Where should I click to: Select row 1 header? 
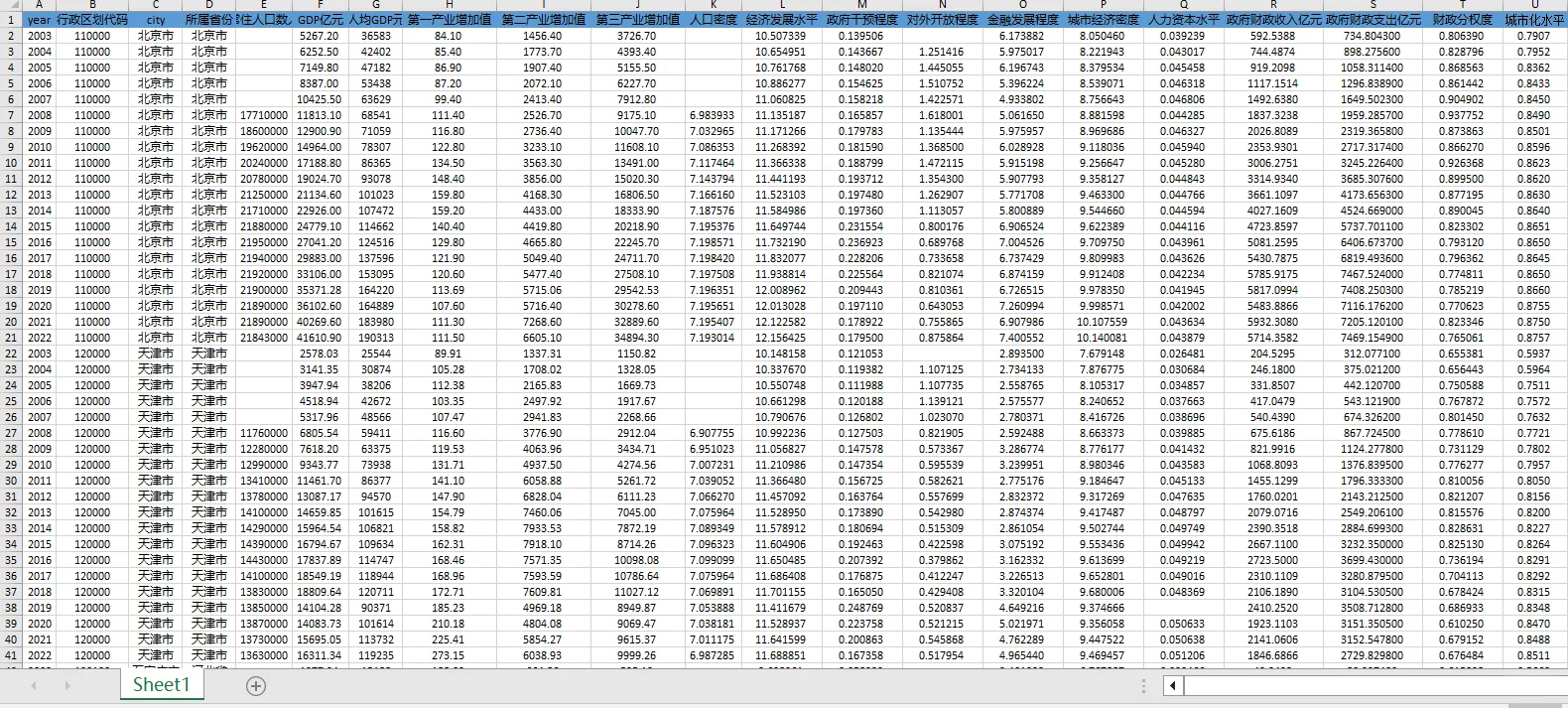coord(11,19)
